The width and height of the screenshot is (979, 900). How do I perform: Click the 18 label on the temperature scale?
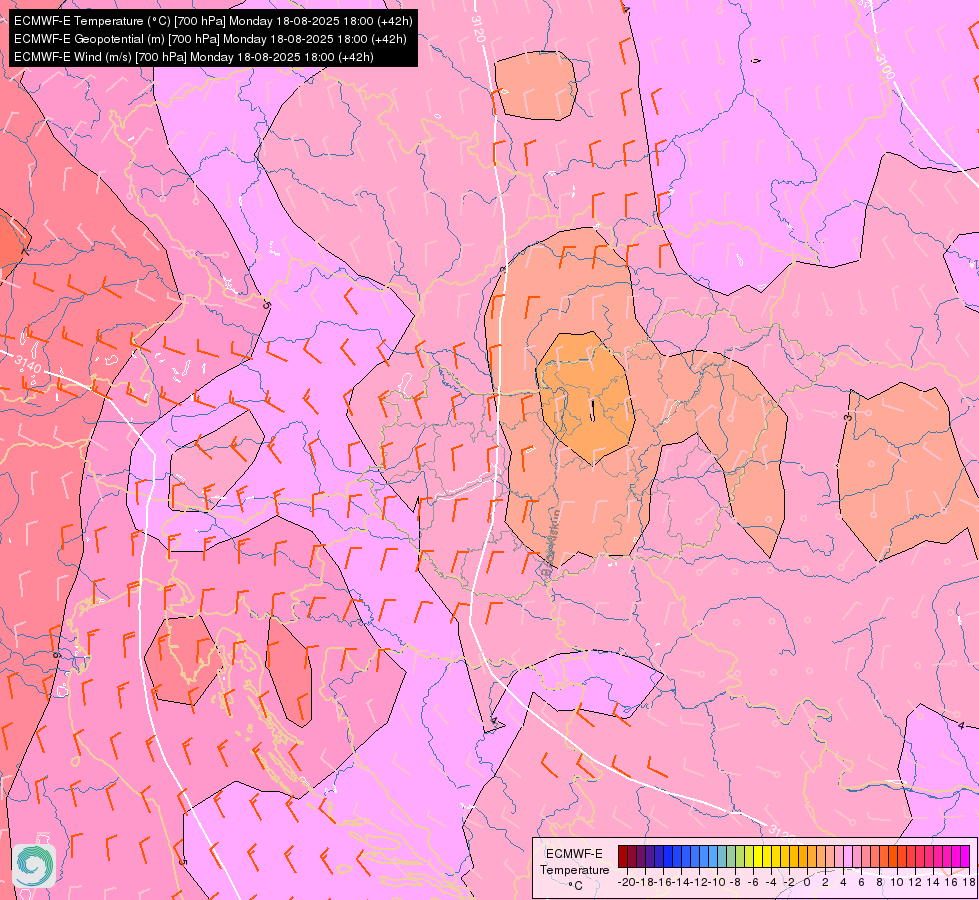tap(968, 882)
